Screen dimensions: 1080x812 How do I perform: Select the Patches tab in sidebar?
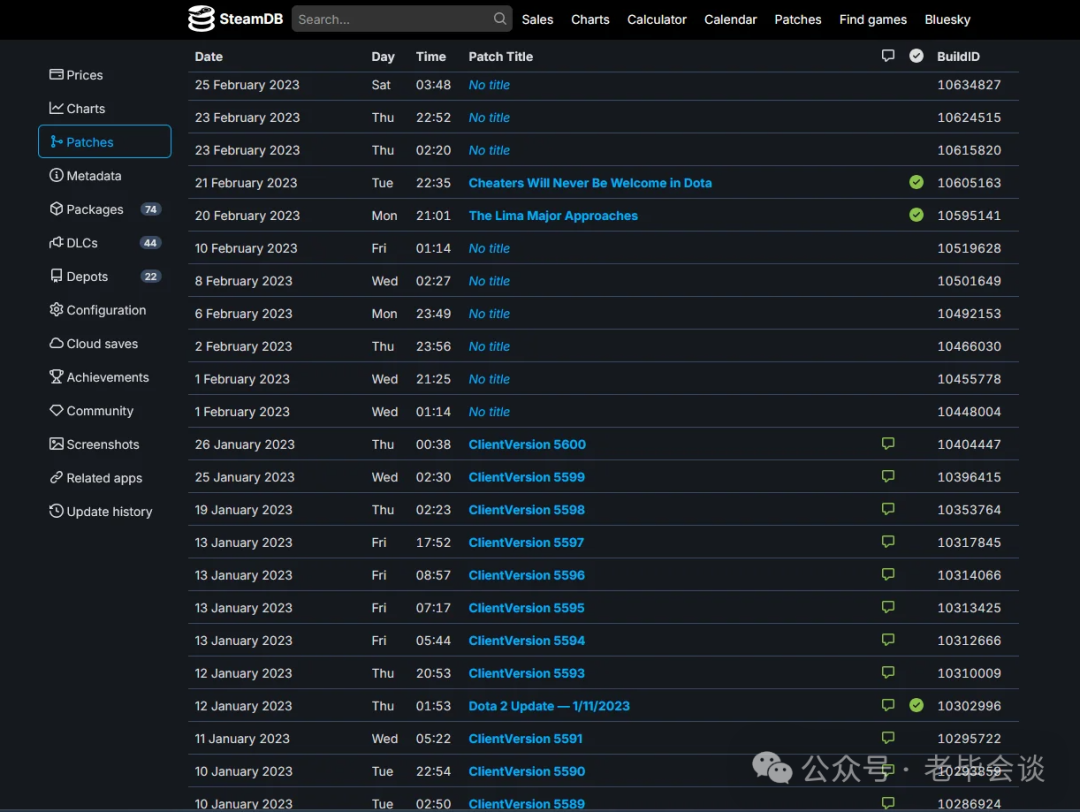point(105,142)
